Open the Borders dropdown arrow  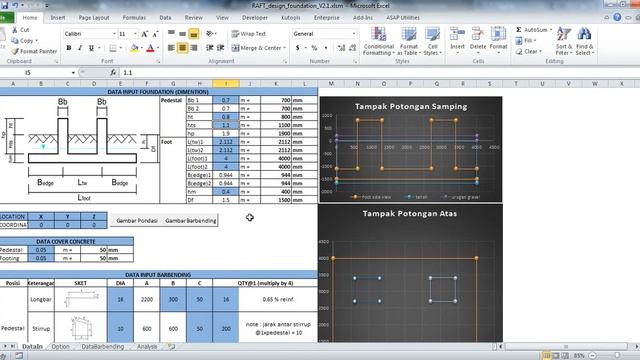(x=121, y=48)
